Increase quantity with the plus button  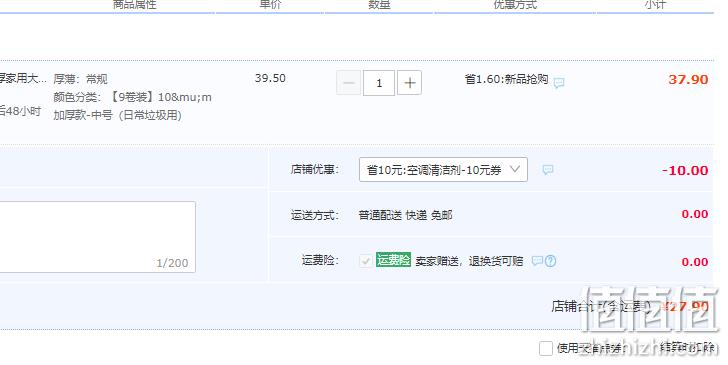point(410,83)
